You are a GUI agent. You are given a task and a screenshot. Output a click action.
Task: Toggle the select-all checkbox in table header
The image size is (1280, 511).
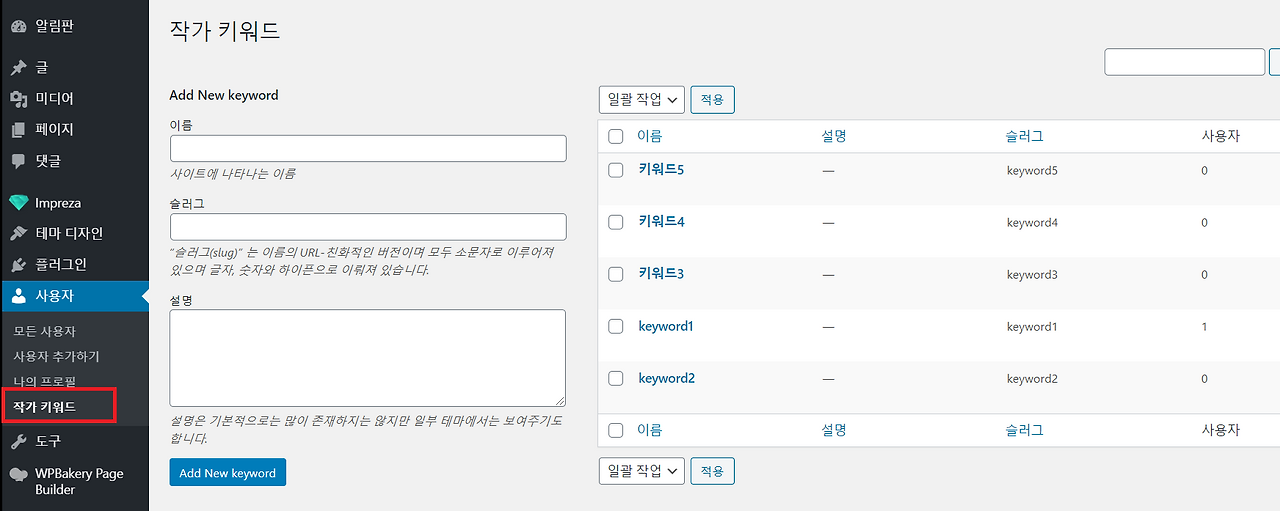point(616,136)
